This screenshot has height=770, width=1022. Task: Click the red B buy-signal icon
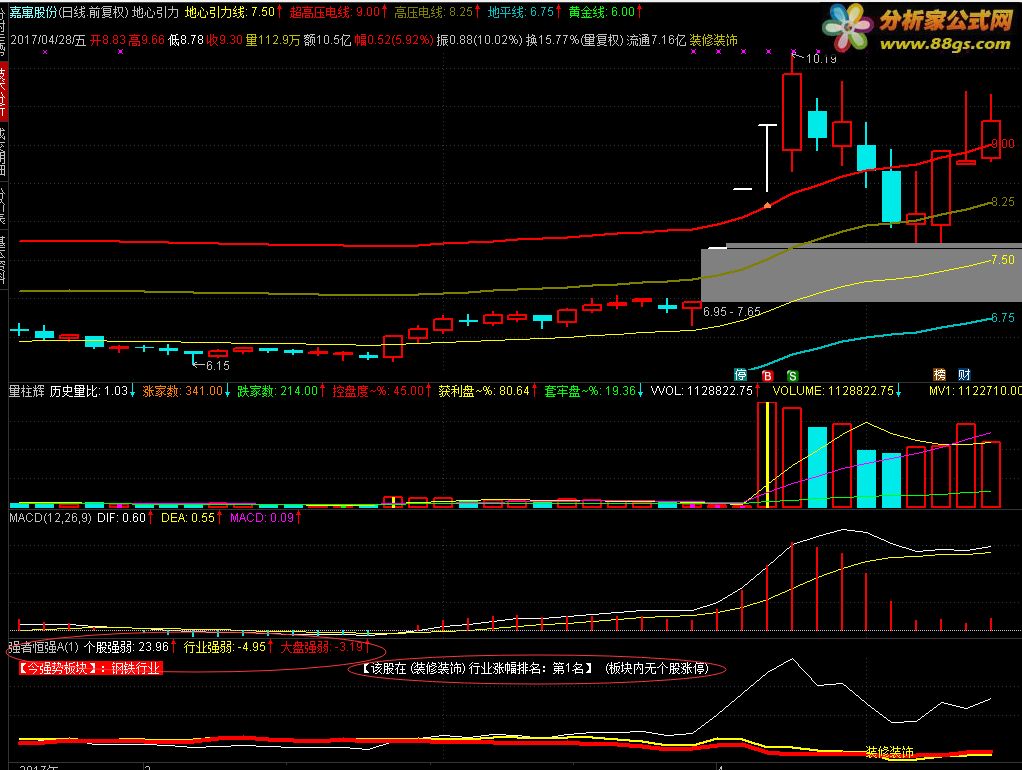(x=767, y=376)
